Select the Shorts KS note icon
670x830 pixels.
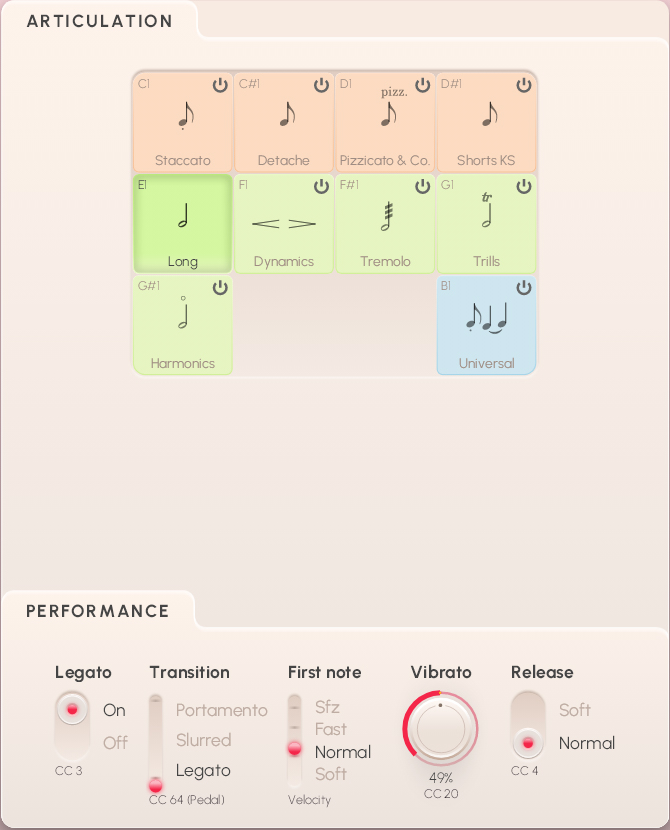489,114
